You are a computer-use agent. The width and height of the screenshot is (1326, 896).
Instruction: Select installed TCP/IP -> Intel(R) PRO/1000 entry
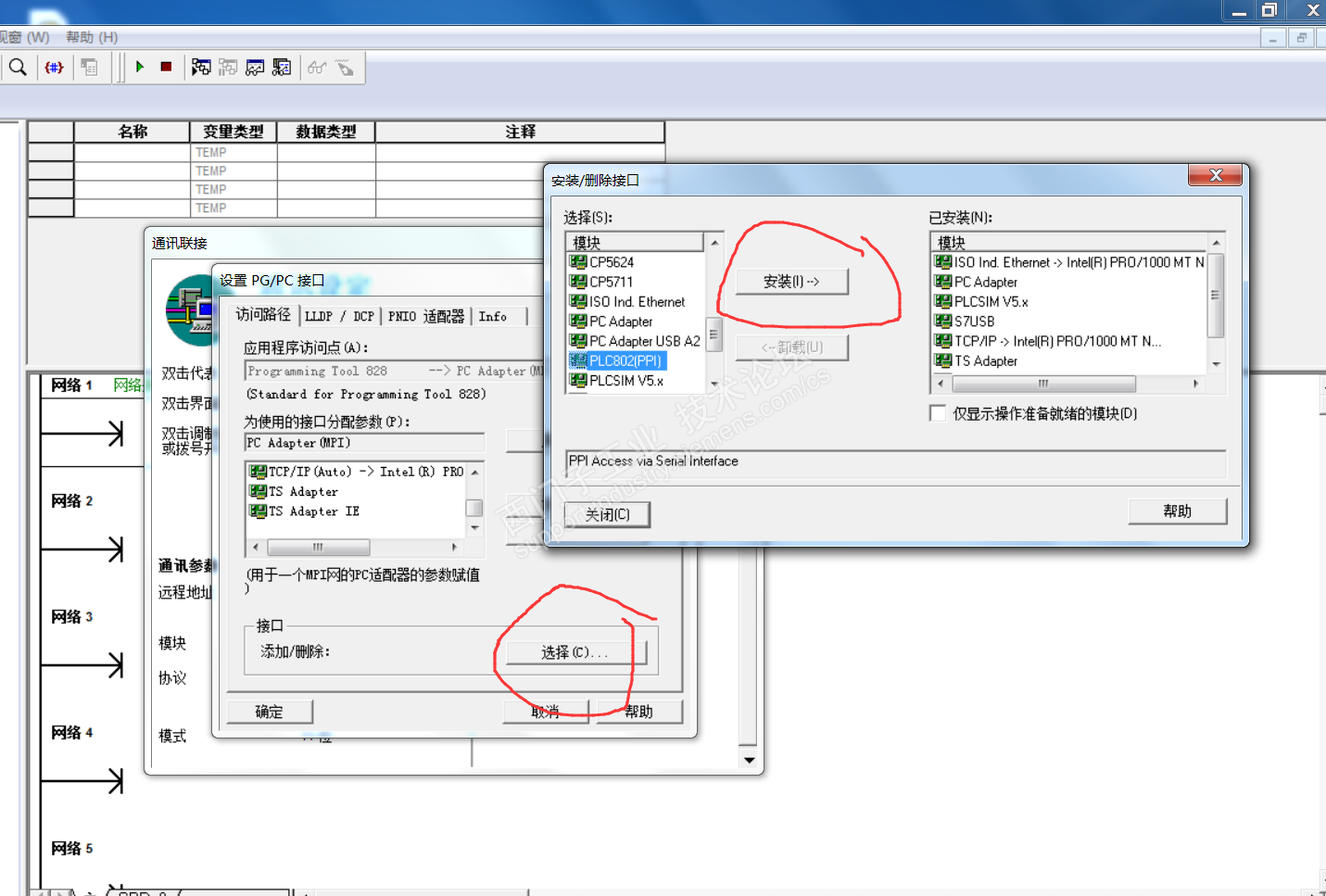tap(1057, 341)
